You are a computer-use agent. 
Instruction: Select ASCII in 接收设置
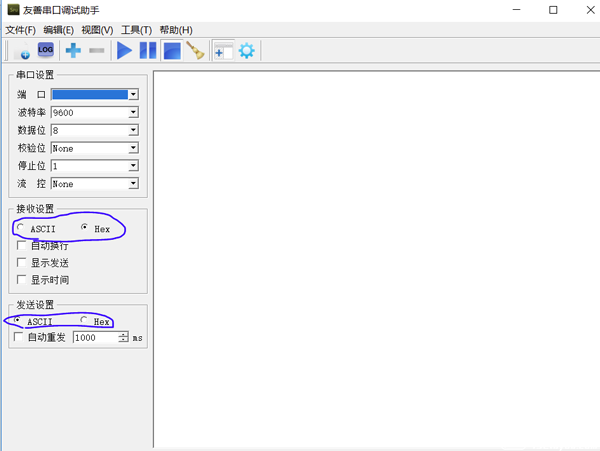point(21,229)
